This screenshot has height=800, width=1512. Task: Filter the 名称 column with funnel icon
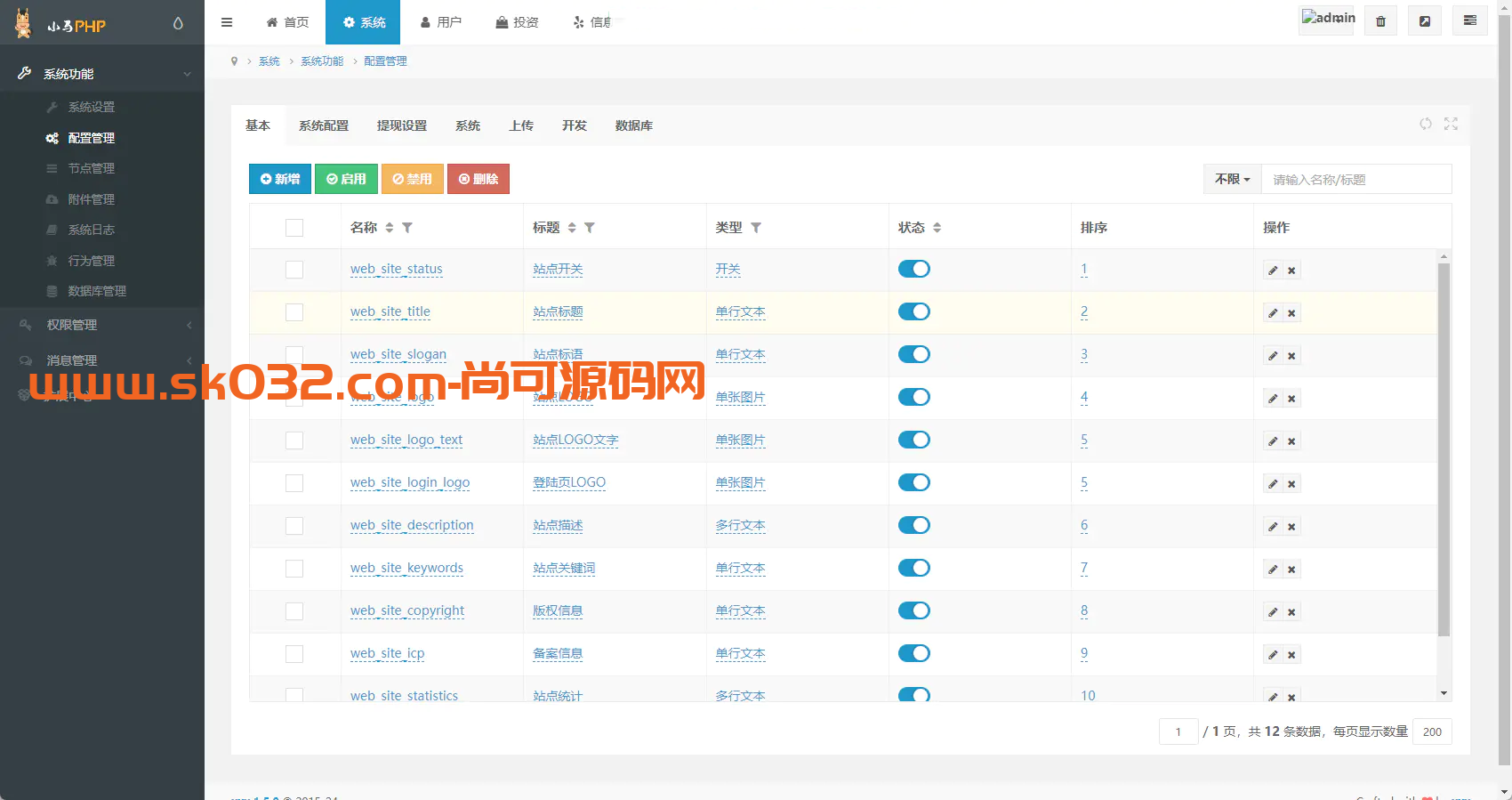[407, 228]
